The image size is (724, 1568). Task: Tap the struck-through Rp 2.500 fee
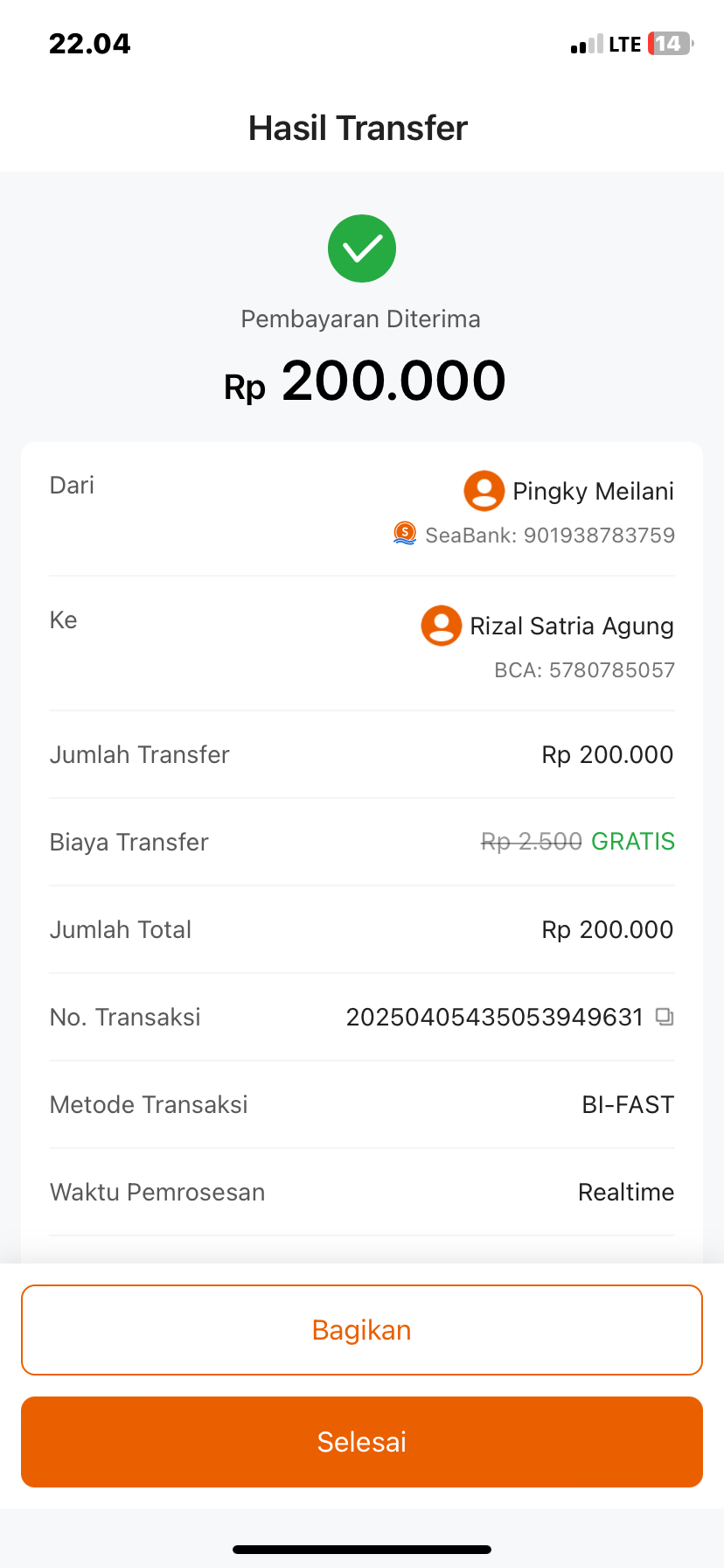[532, 842]
